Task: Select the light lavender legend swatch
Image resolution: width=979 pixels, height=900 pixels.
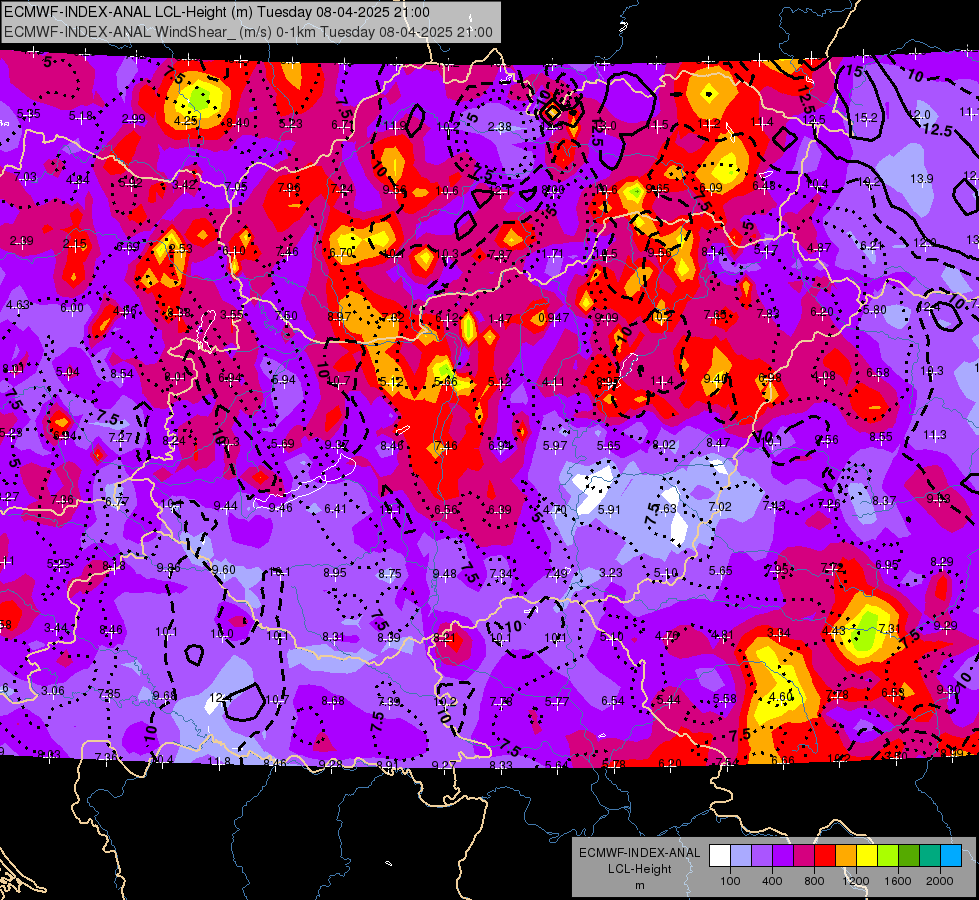Action: pyautogui.click(x=741, y=856)
